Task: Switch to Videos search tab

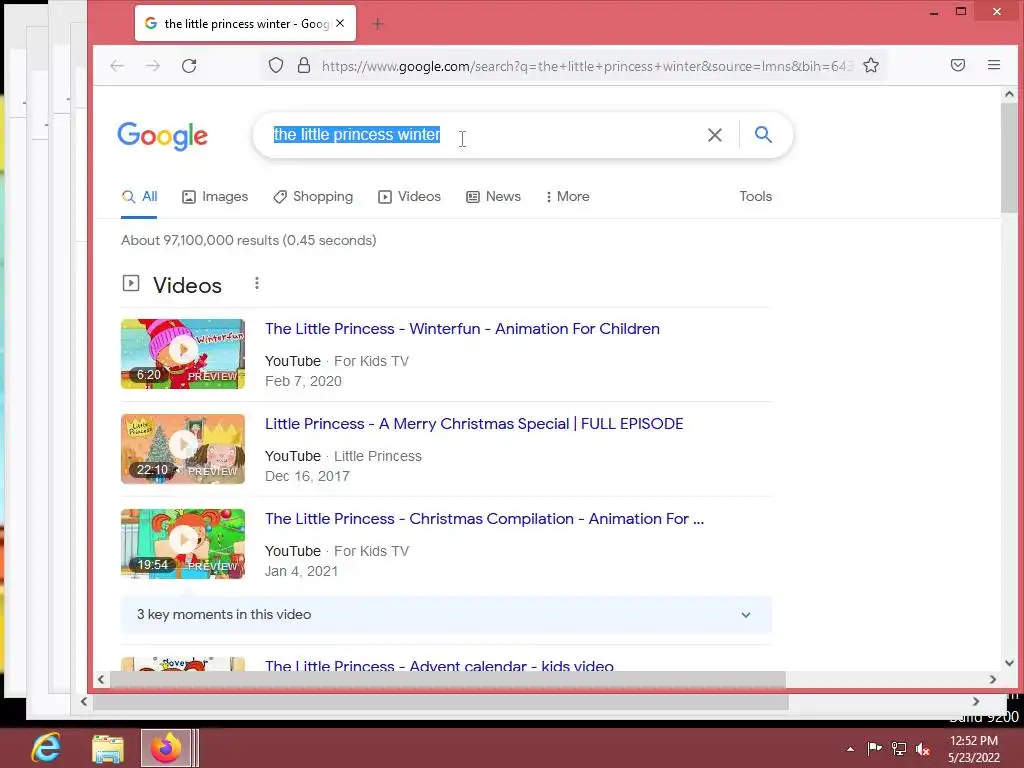Action: pyautogui.click(x=409, y=197)
